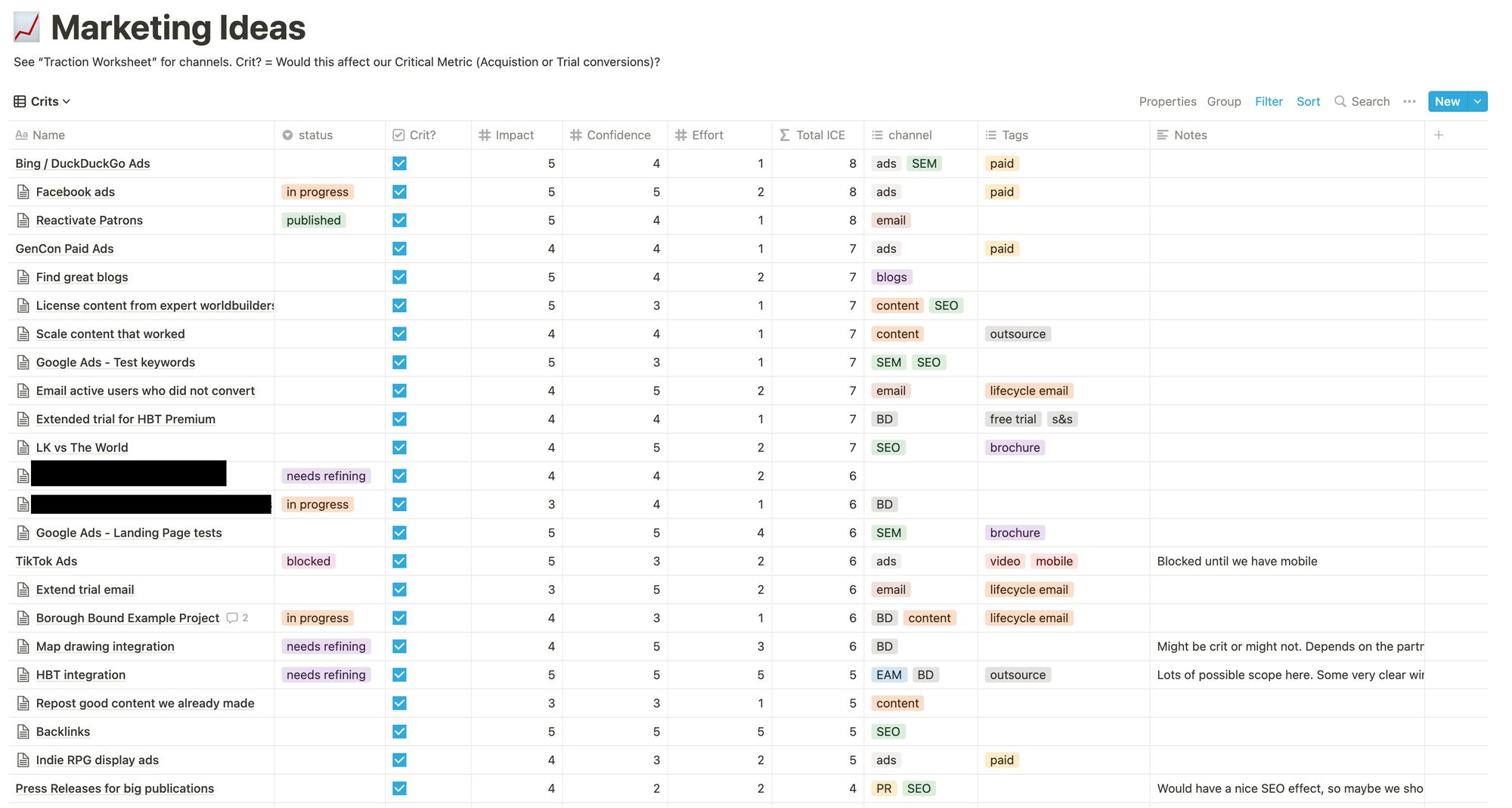The width and height of the screenshot is (1512, 808).
Task: Open the Total ICE column header menu
Action: point(817,135)
